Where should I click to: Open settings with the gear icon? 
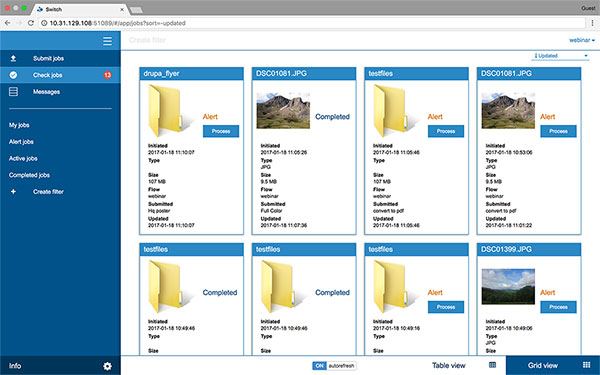click(x=108, y=366)
